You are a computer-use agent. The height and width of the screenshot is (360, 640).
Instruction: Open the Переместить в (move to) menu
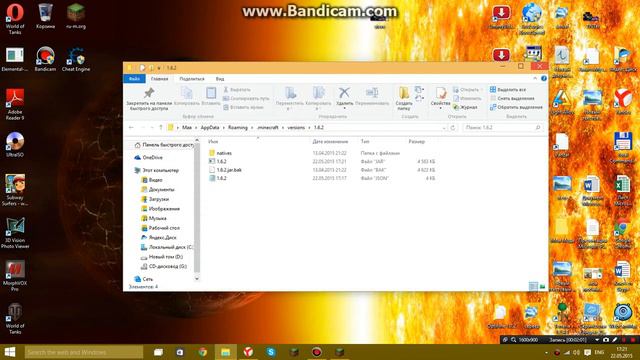tap(290, 99)
